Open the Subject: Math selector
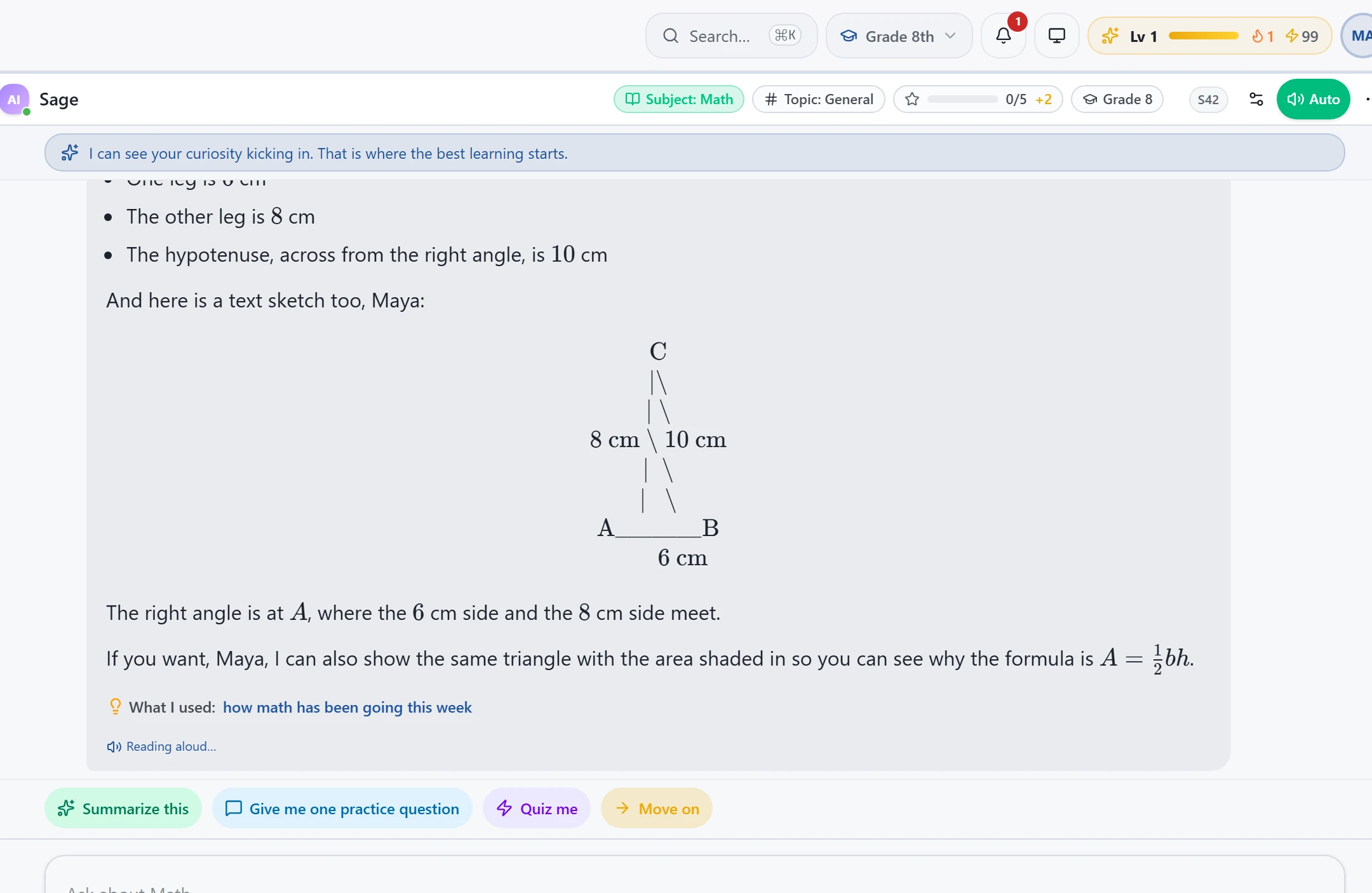 679,99
